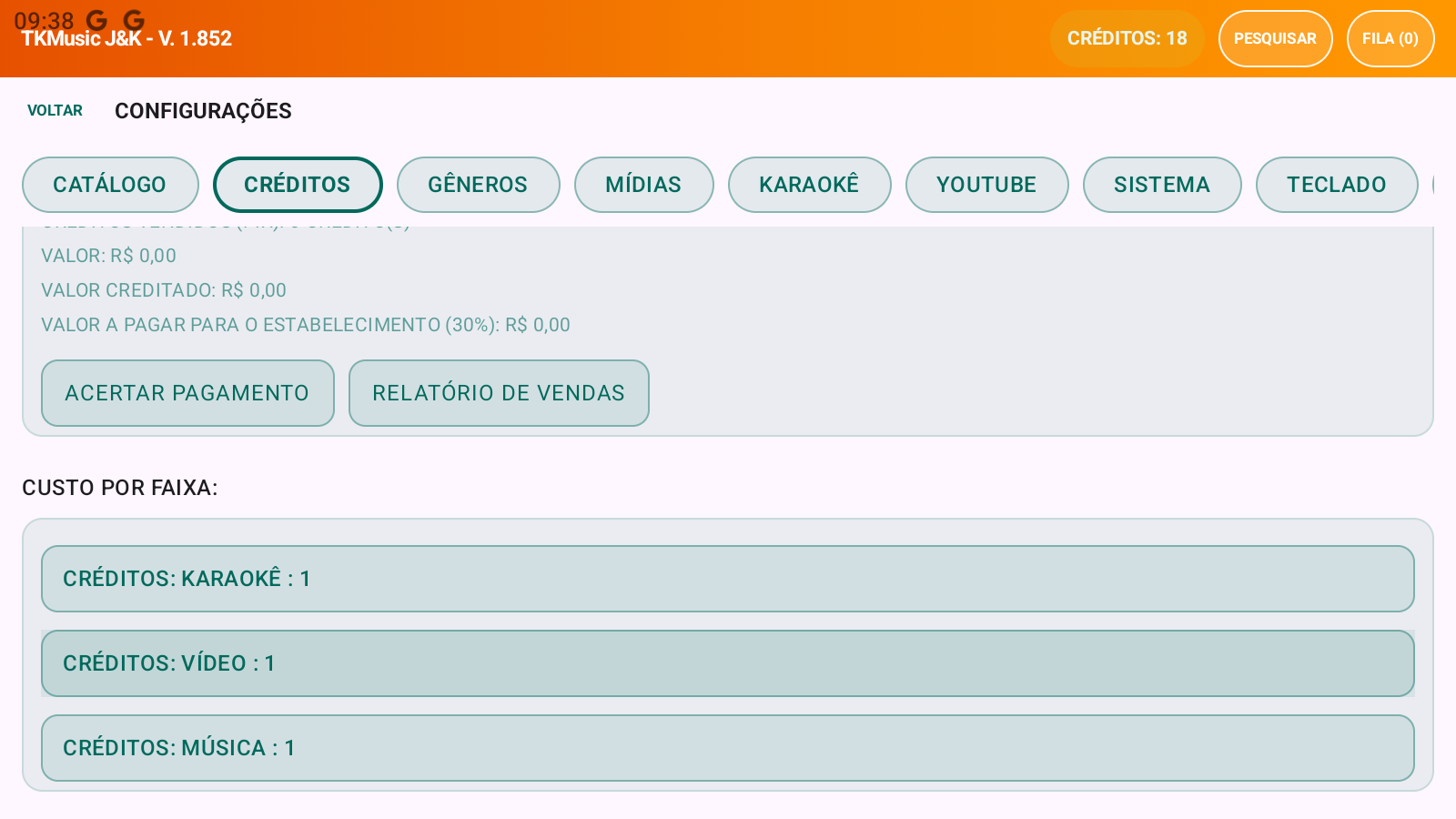Open the FILA (0) queue
Screen dimensions: 1456x819
pos(1390,38)
